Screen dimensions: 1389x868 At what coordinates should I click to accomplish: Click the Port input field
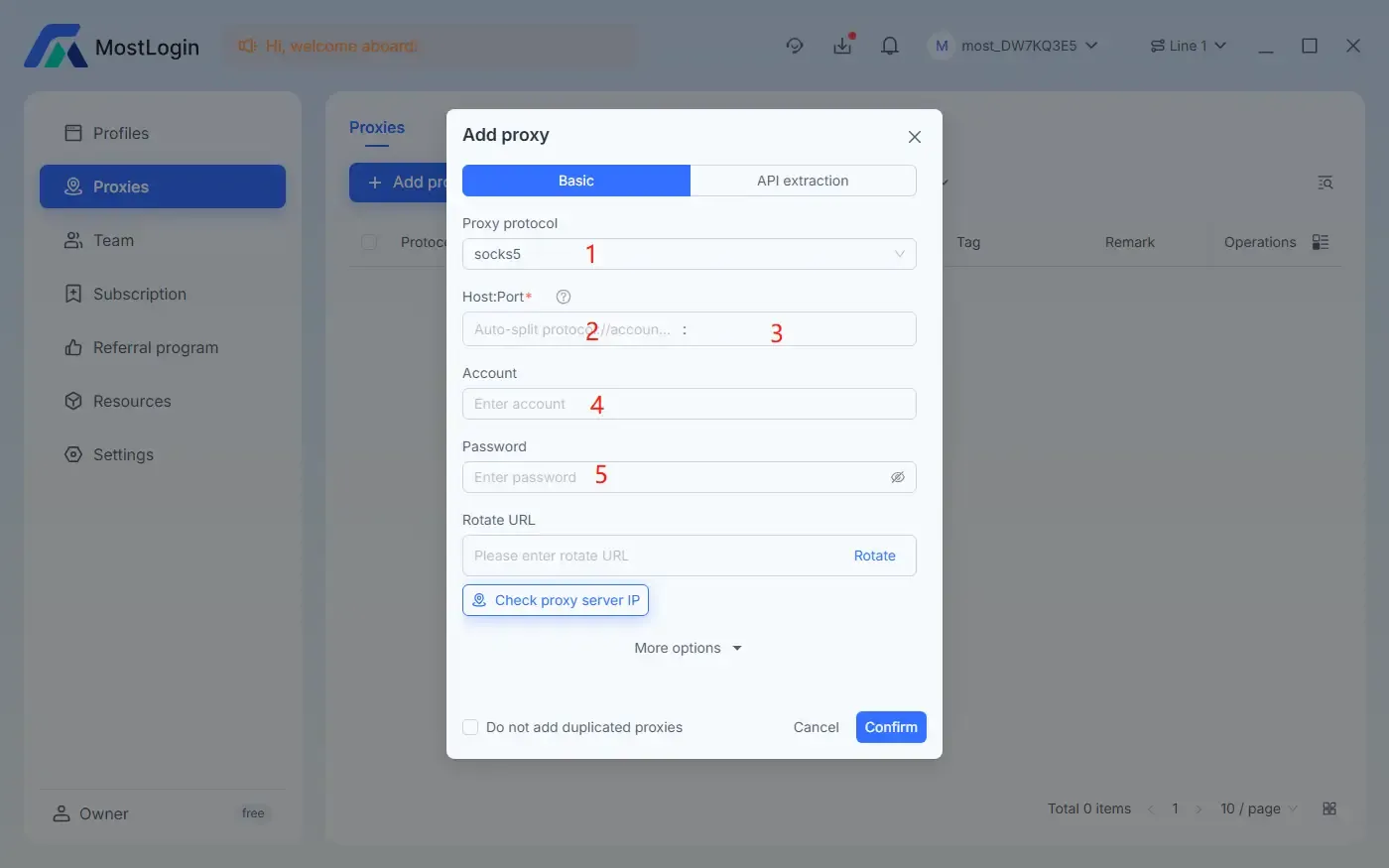(802, 329)
